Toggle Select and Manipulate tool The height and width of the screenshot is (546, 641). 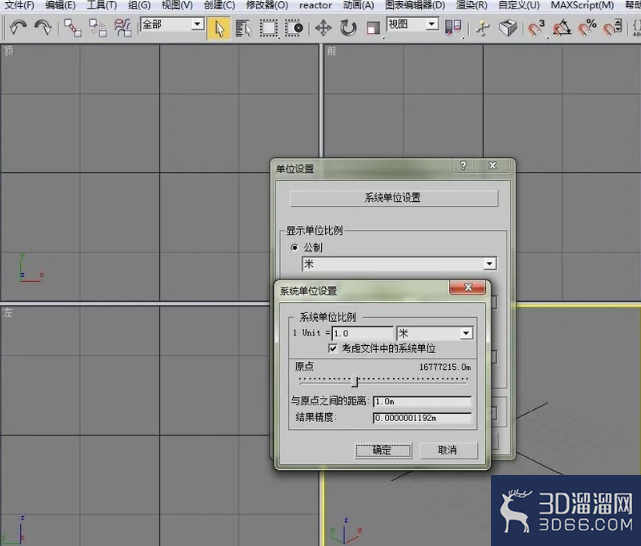pyautogui.click(x=483, y=28)
